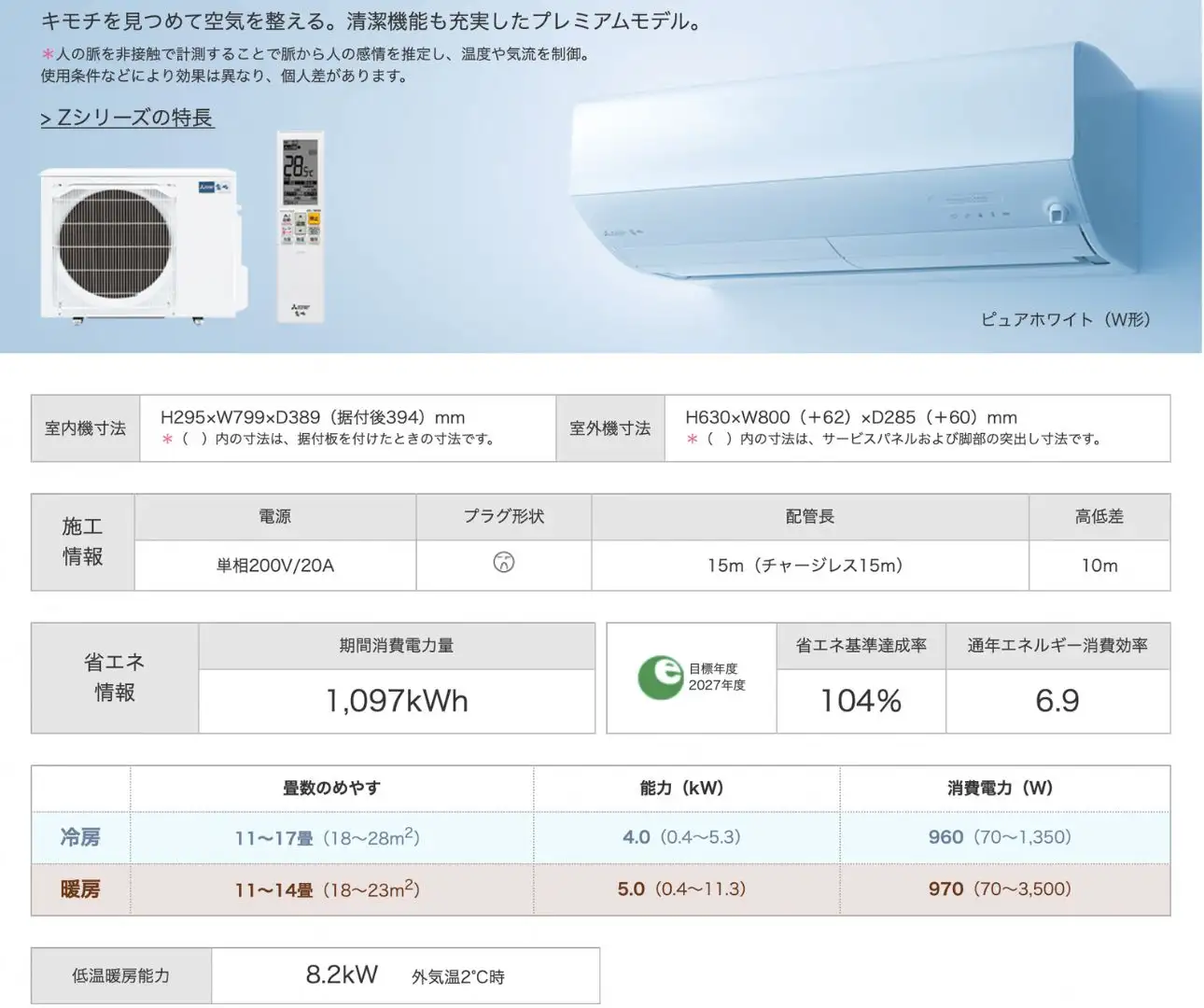
Task: Click the 1,097kWh period consumption value
Action: coord(397,701)
